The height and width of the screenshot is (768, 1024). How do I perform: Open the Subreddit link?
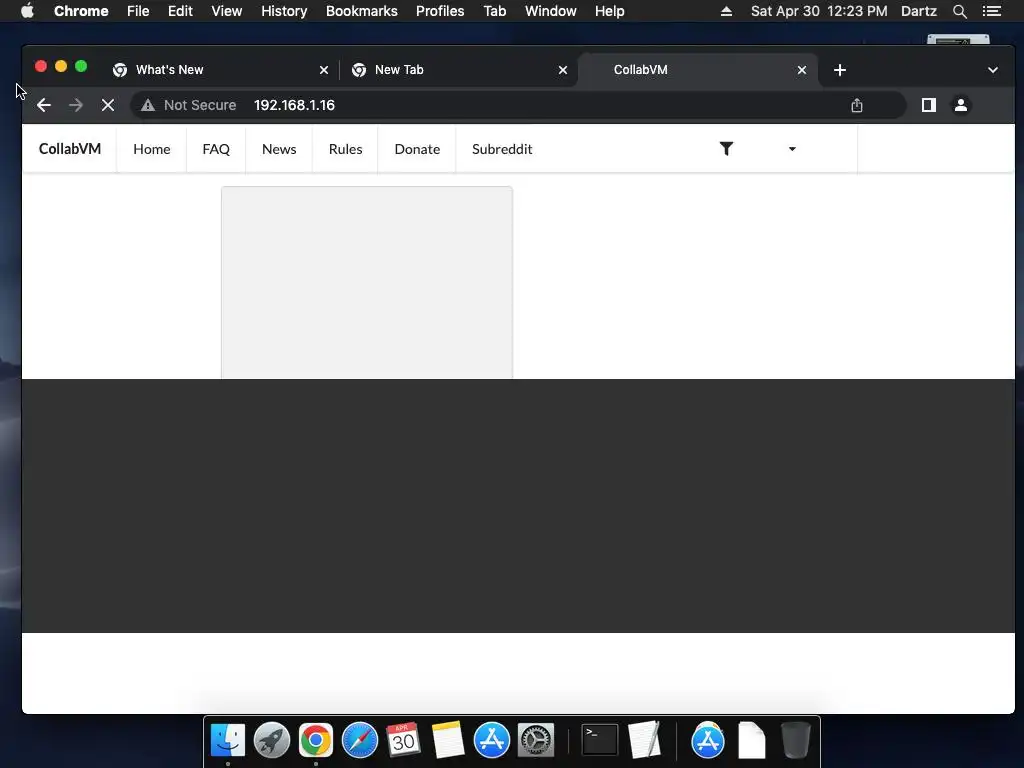[x=502, y=149]
